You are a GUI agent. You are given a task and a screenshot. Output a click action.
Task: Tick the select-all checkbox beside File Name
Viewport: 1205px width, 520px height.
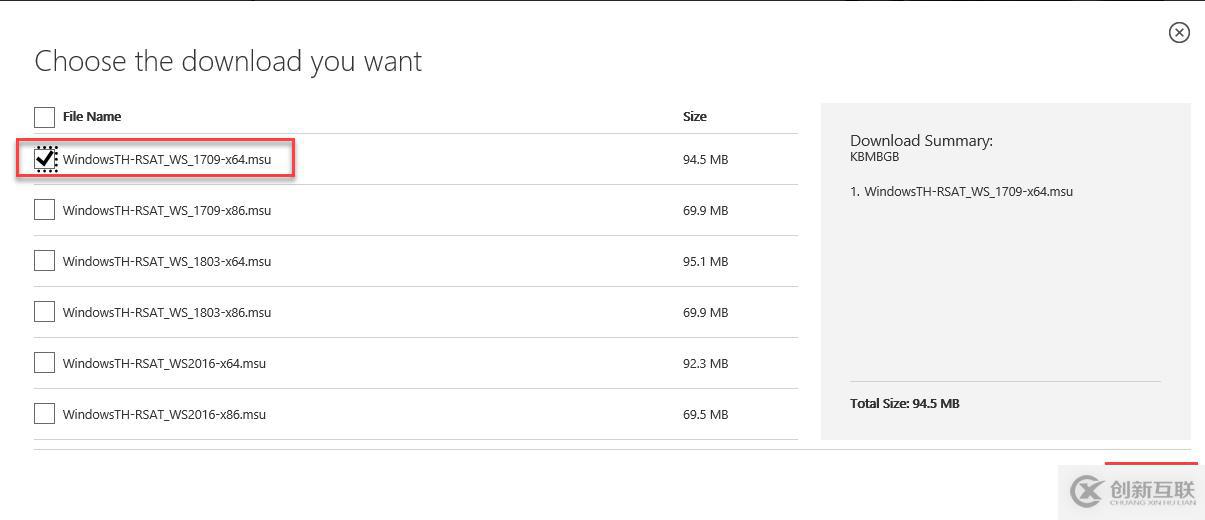44,117
